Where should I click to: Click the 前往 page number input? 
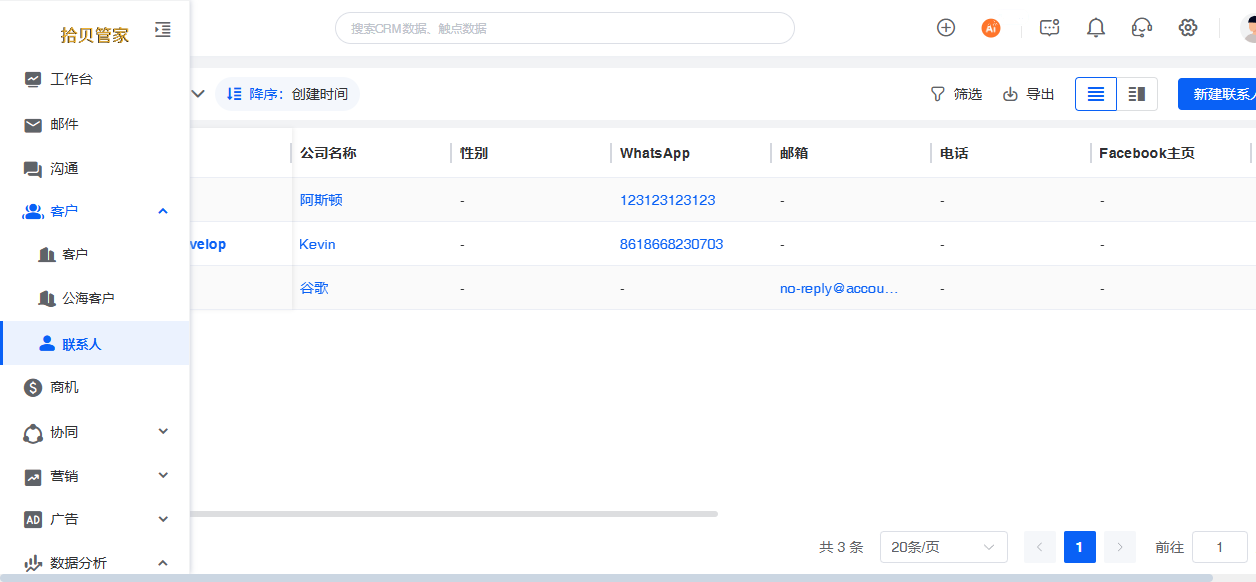coord(1220,547)
